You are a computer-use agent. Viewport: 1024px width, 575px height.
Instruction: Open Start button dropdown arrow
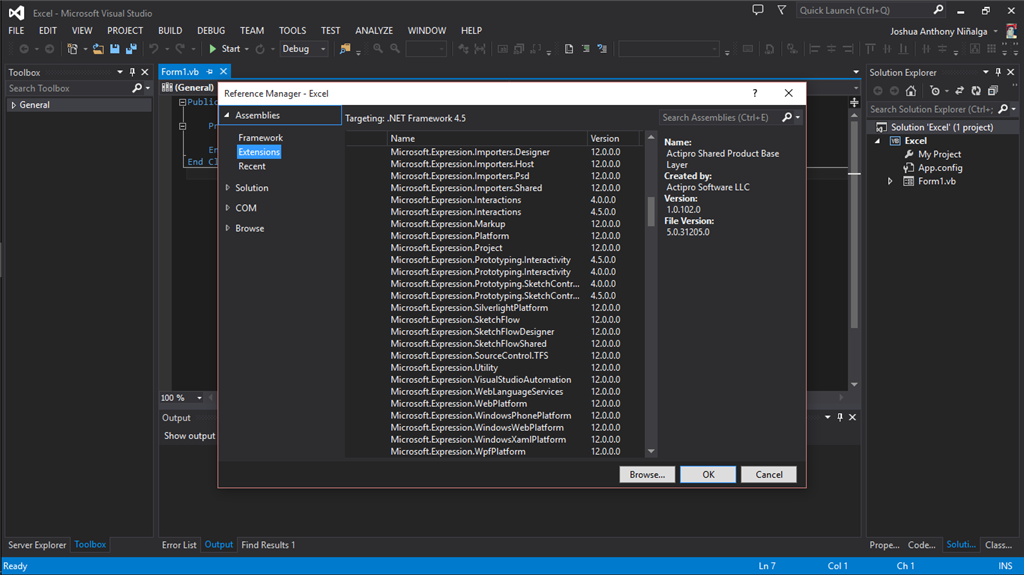[x=247, y=49]
